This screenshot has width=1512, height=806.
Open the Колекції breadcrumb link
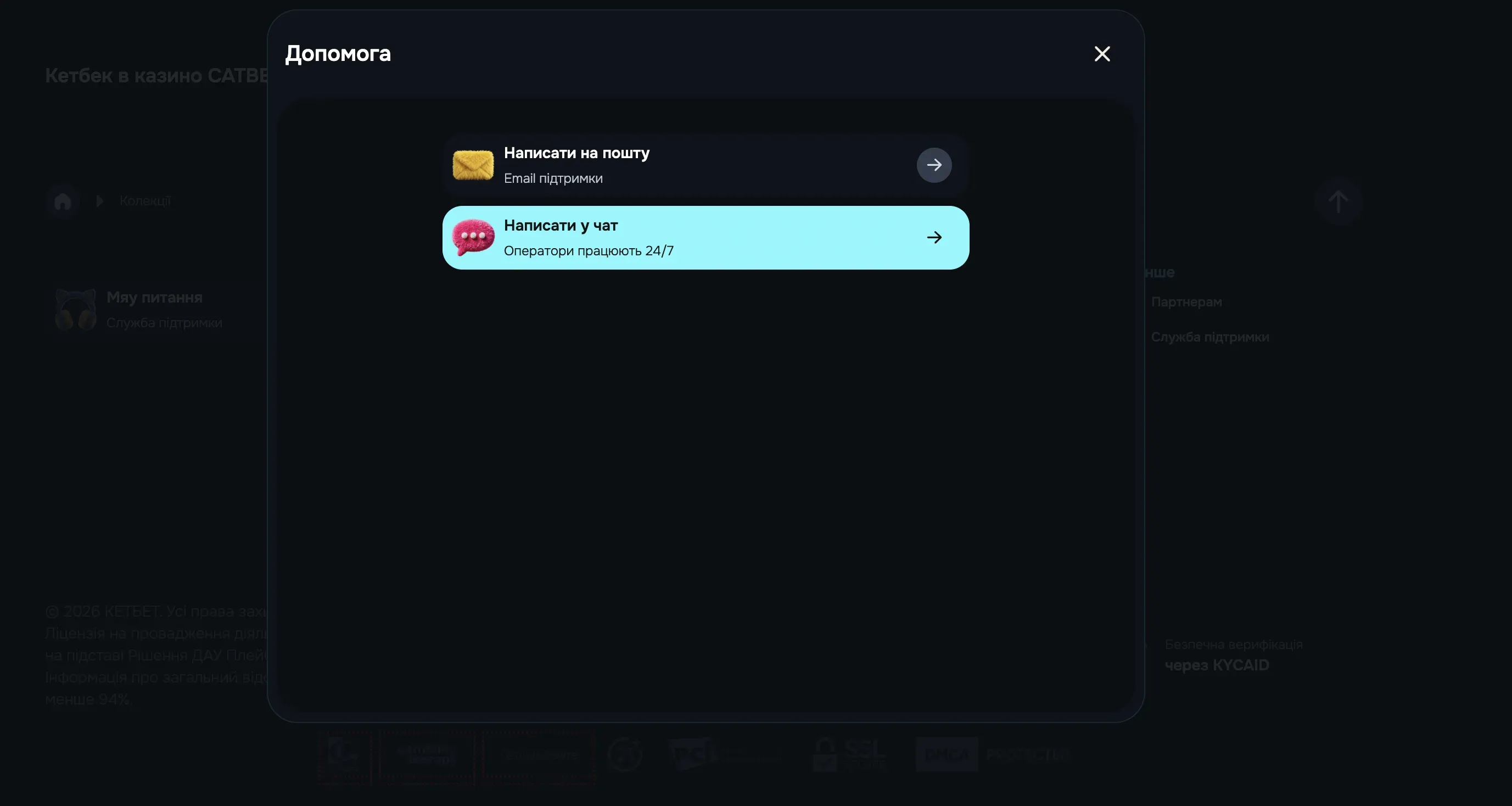coord(145,201)
